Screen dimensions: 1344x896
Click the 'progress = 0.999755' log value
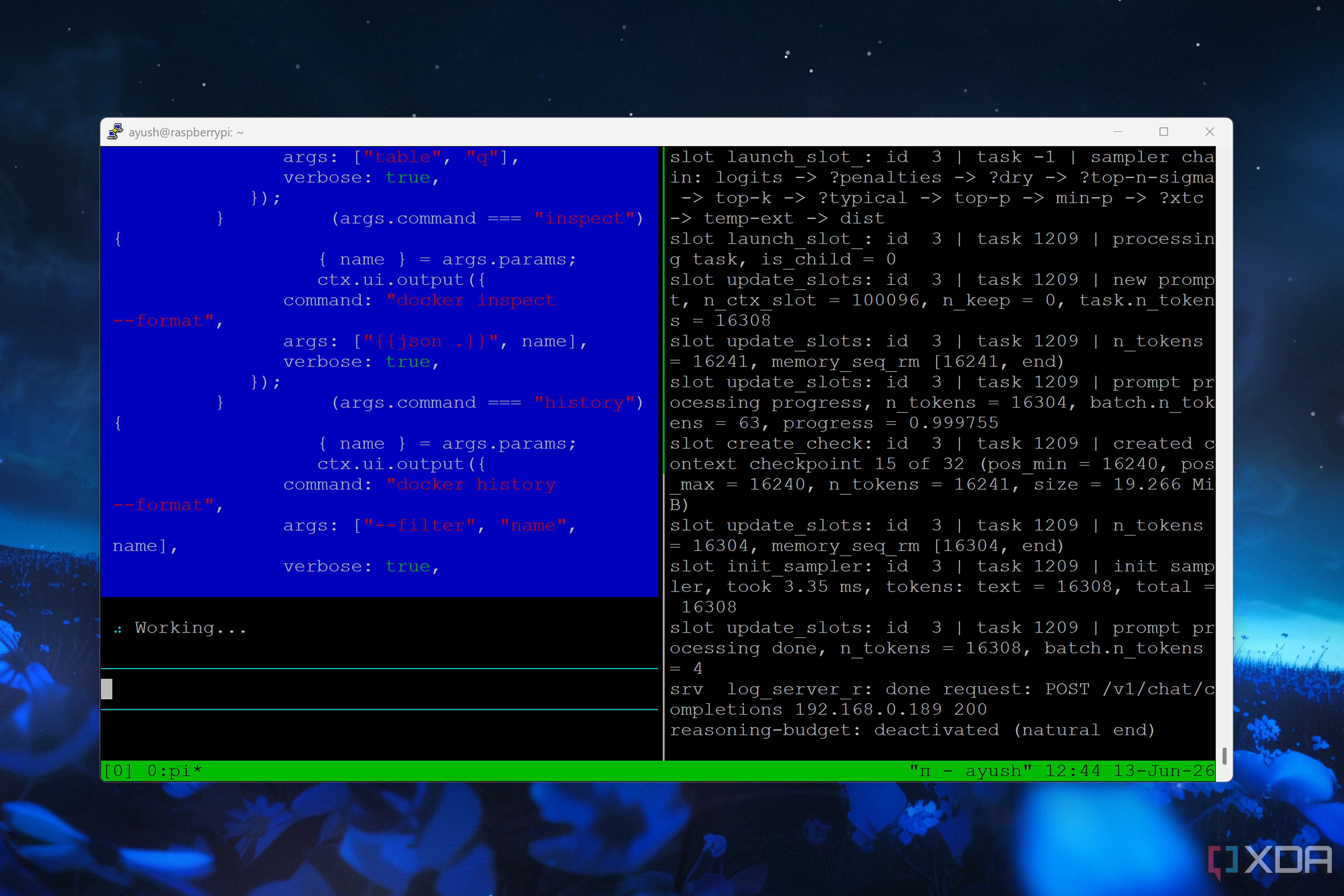[x=890, y=423]
